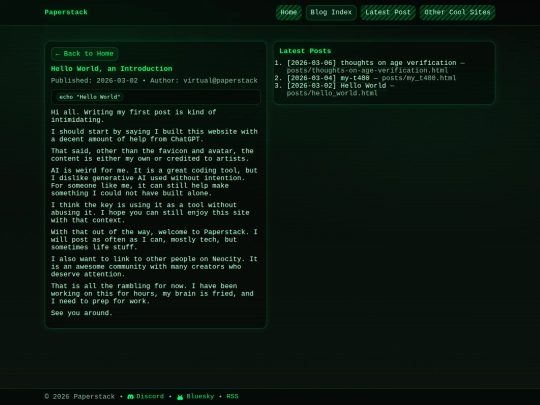Click the paragraph about linking people on Neocity

(x=154, y=267)
